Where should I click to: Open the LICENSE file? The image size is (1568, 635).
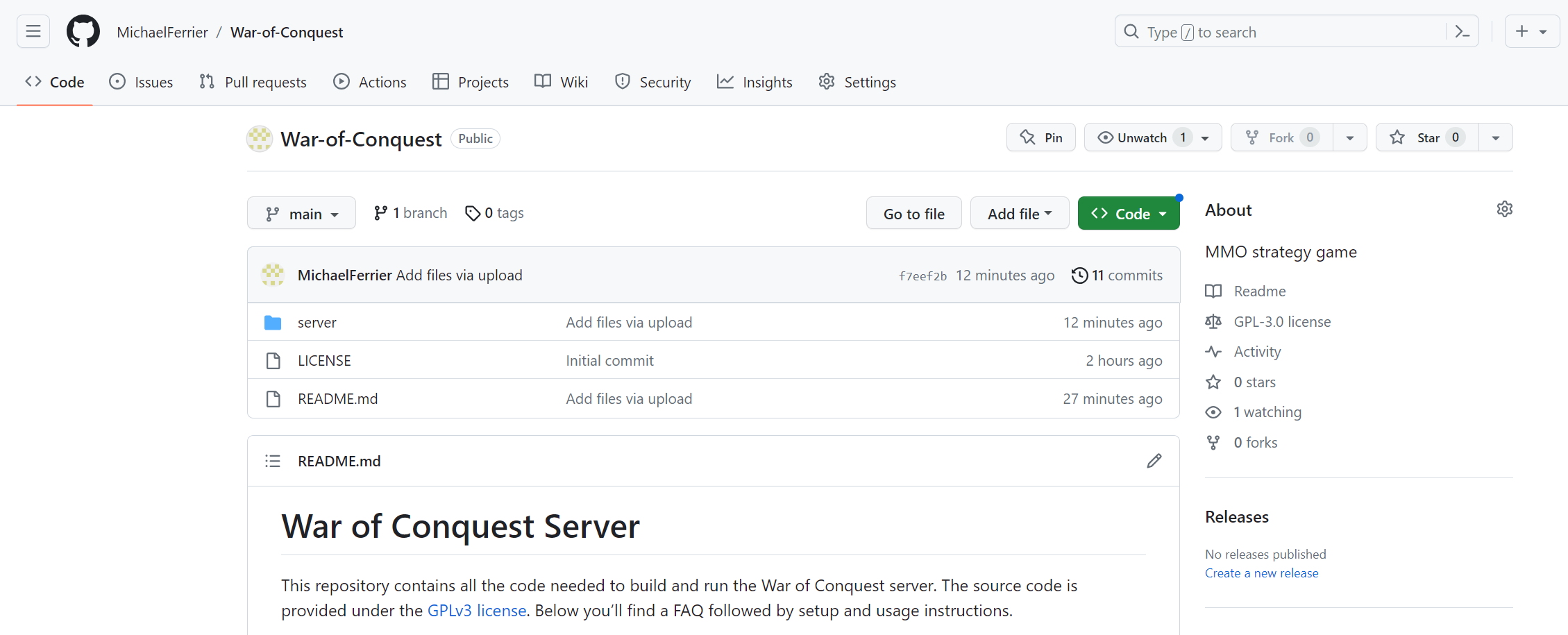[324, 360]
